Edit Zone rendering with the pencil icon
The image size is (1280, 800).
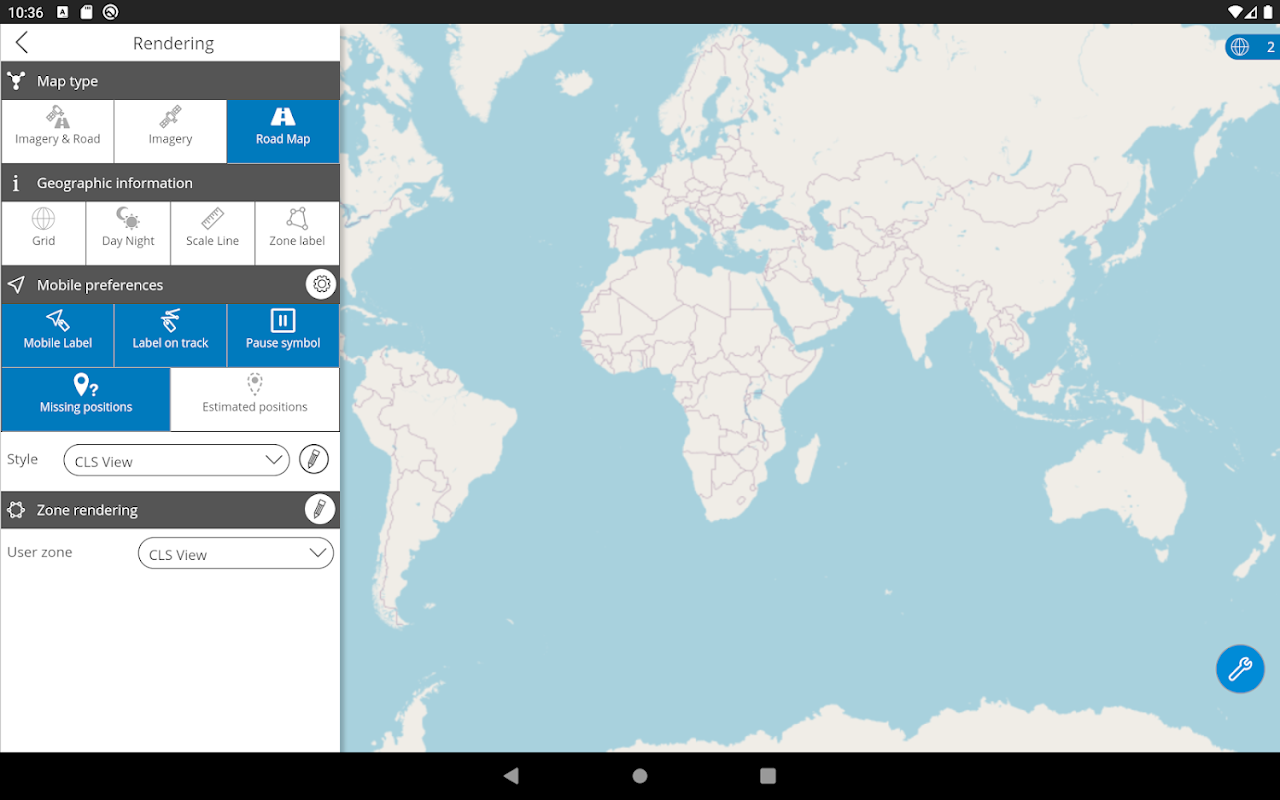pyautogui.click(x=319, y=509)
